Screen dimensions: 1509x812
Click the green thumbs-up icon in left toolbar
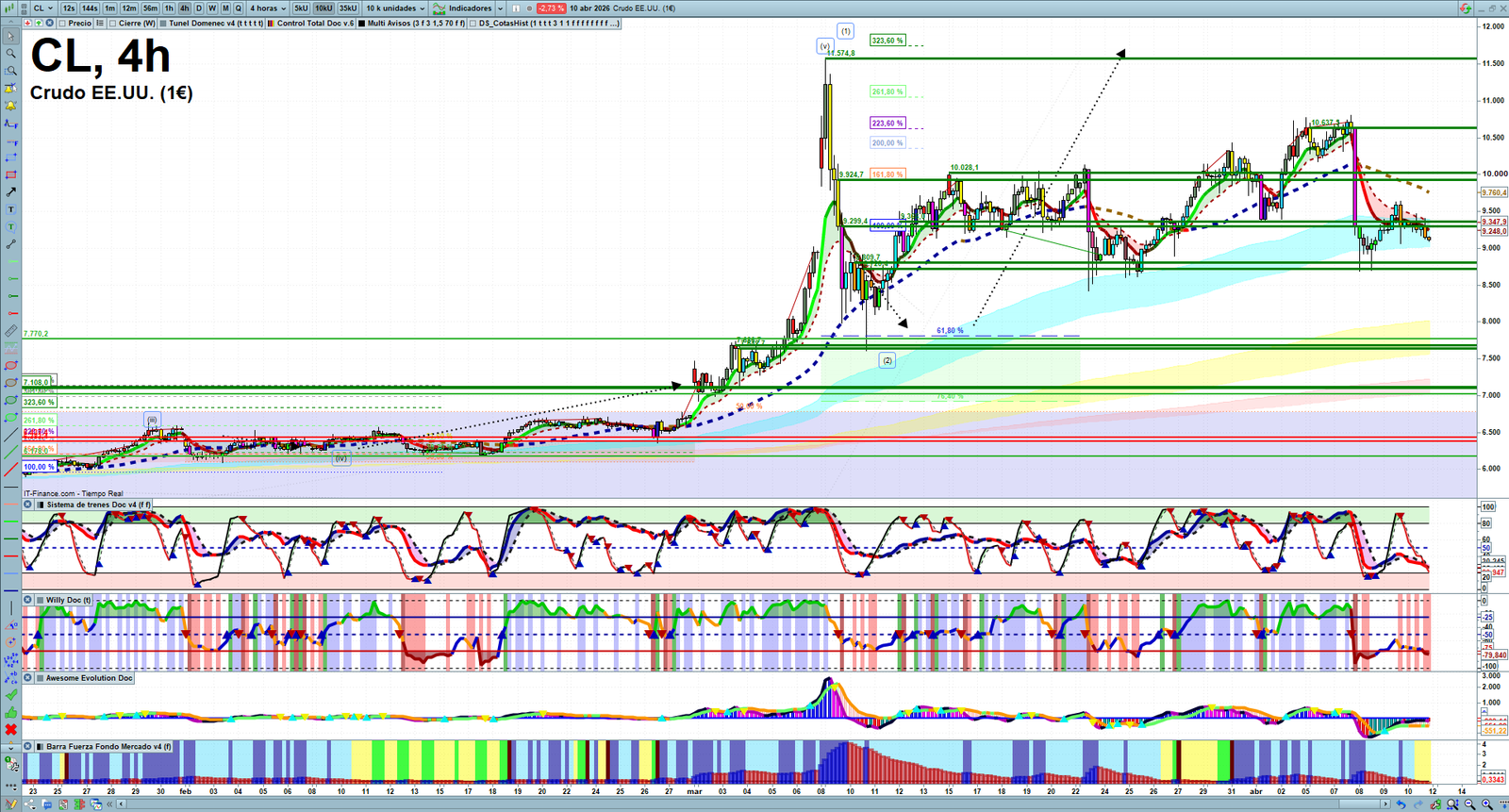pyautogui.click(x=10, y=712)
